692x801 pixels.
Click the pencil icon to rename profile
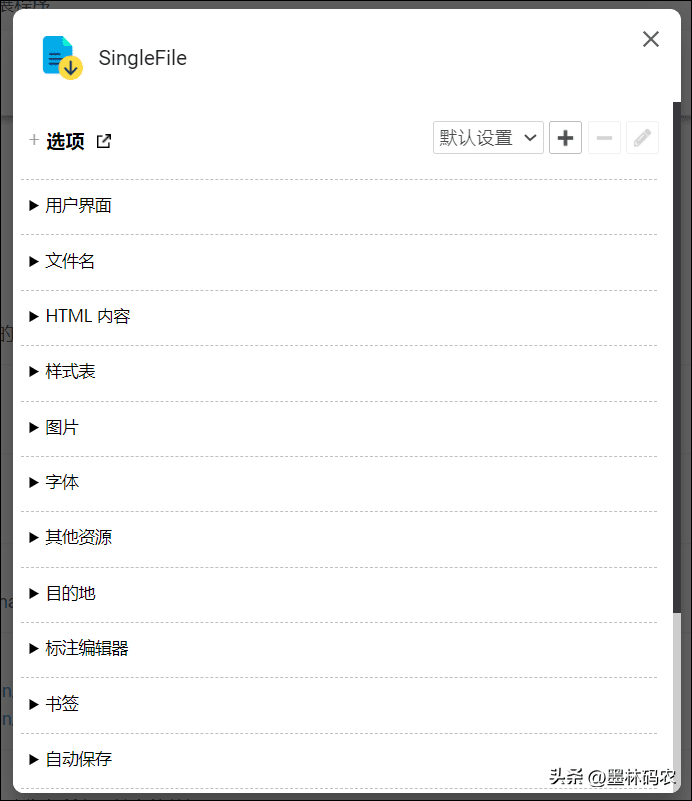point(642,138)
